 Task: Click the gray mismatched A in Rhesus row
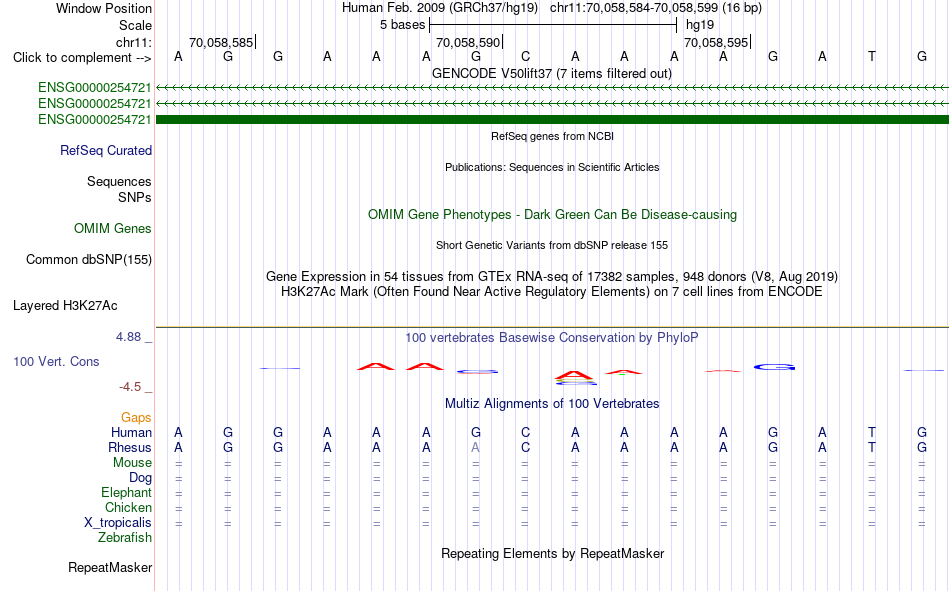(x=476, y=447)
